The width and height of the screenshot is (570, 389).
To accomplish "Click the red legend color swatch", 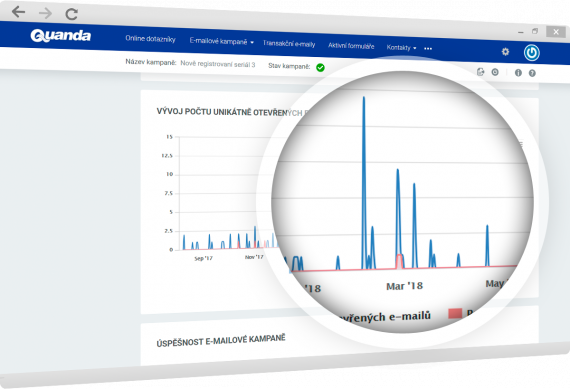I will 455,313.
